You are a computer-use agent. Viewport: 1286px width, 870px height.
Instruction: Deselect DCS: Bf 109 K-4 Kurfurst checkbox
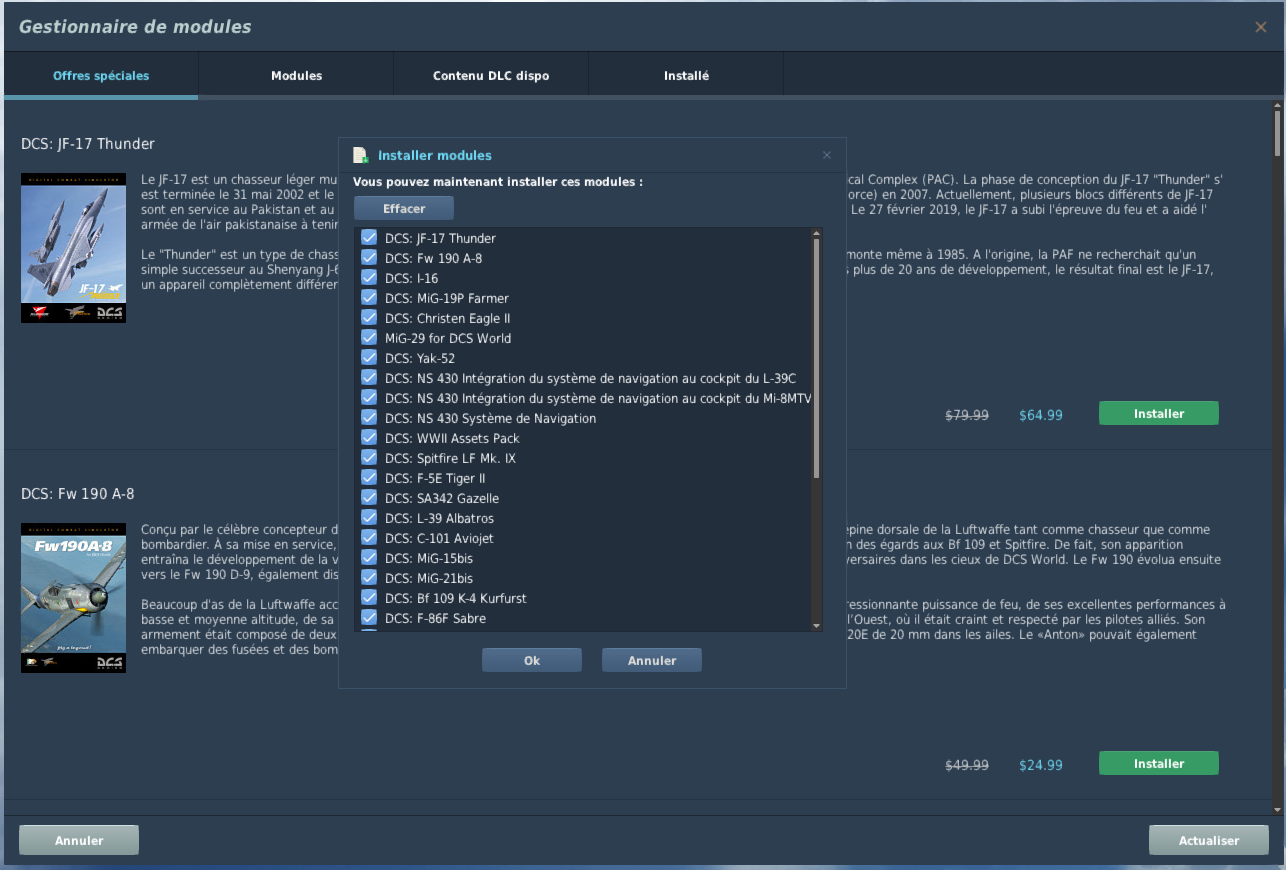click(369, 598)
